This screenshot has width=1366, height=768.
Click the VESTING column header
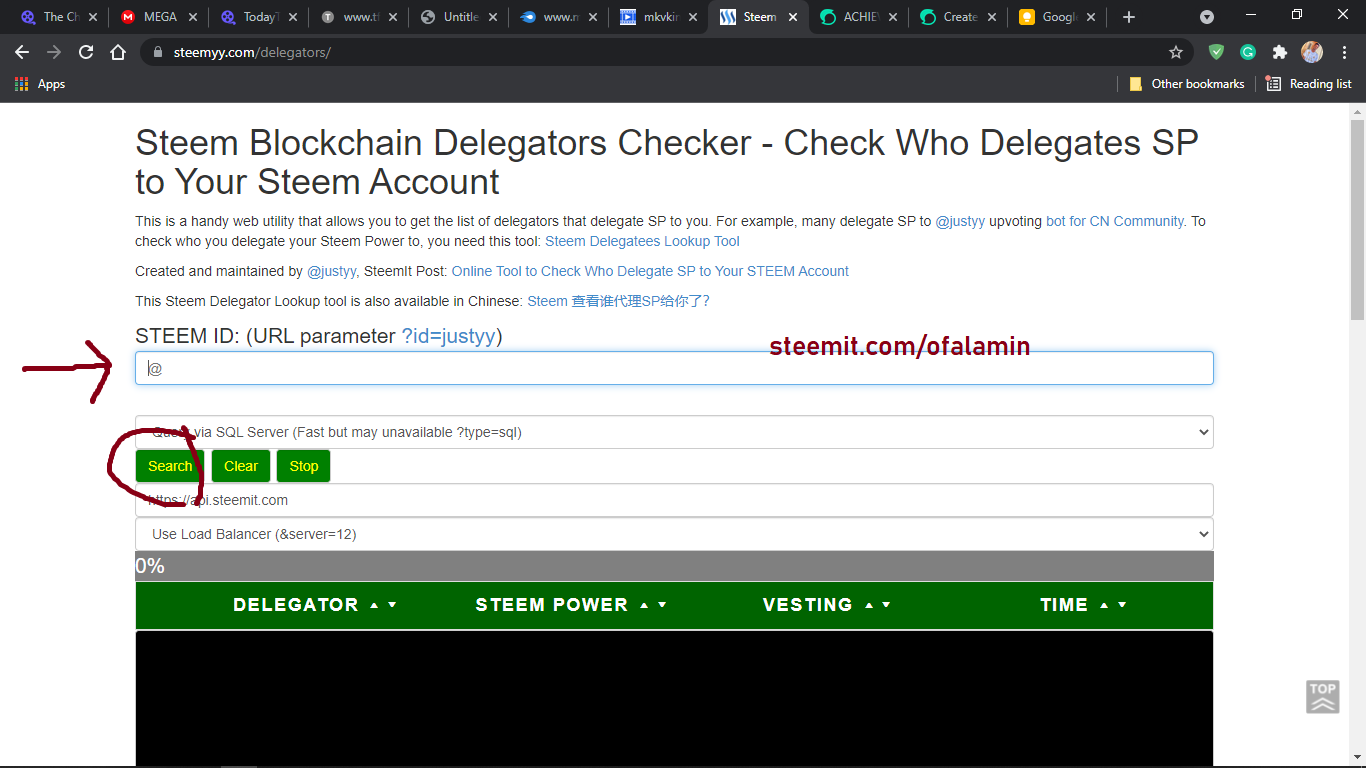click(807, 605)
